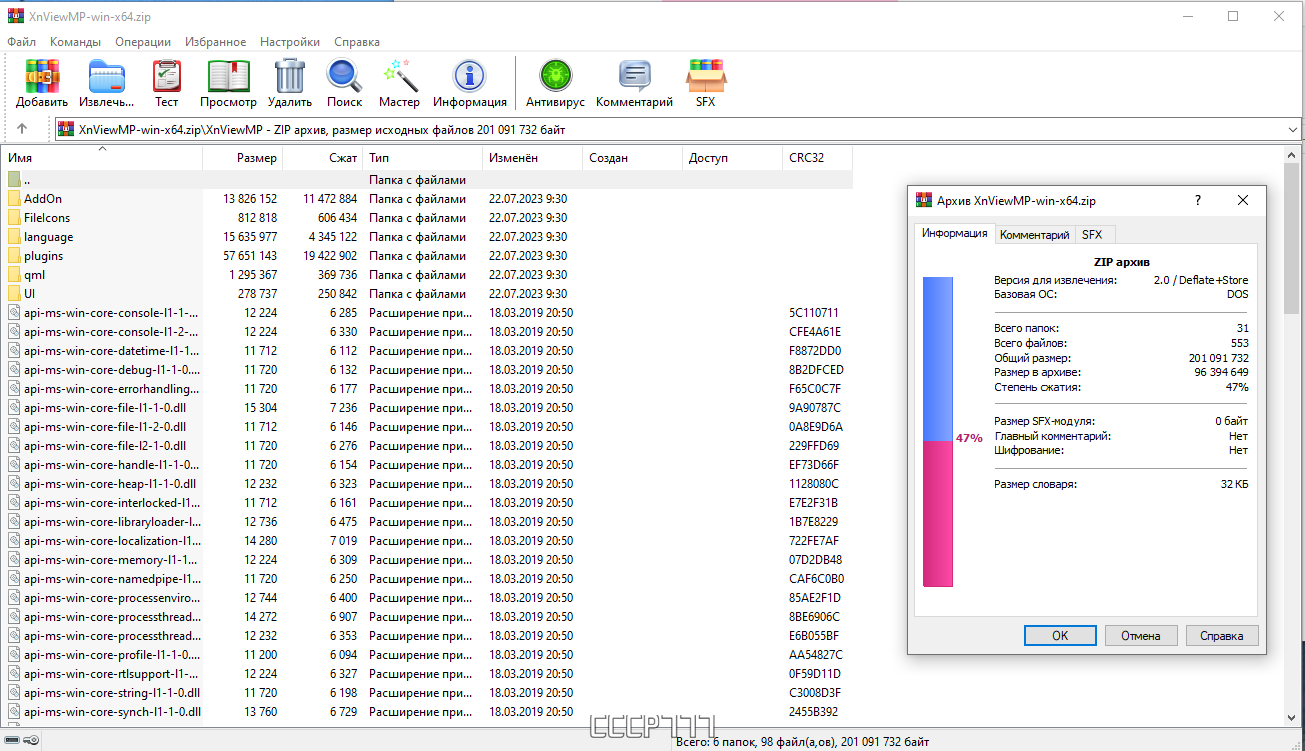Sort by Создан column header
The width and height of the screenshot is (1305, 751).
632,158
